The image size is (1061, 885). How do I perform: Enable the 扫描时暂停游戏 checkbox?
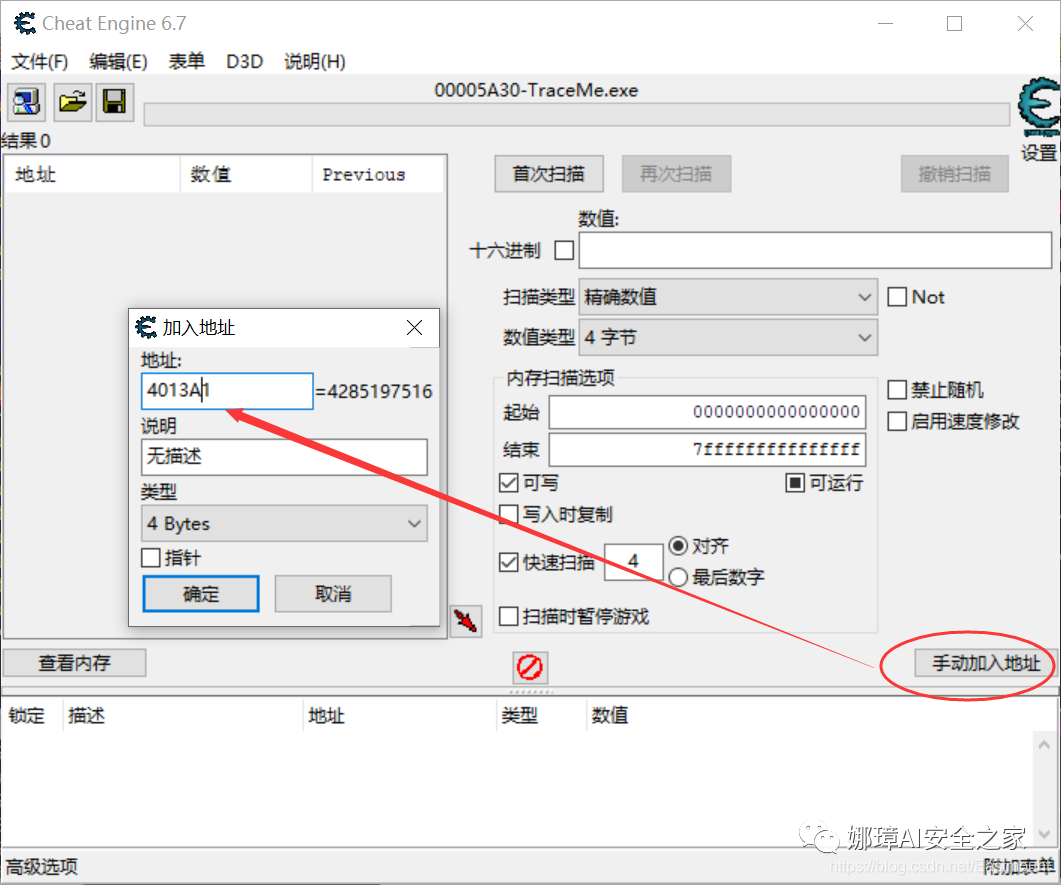pos(508,616)
